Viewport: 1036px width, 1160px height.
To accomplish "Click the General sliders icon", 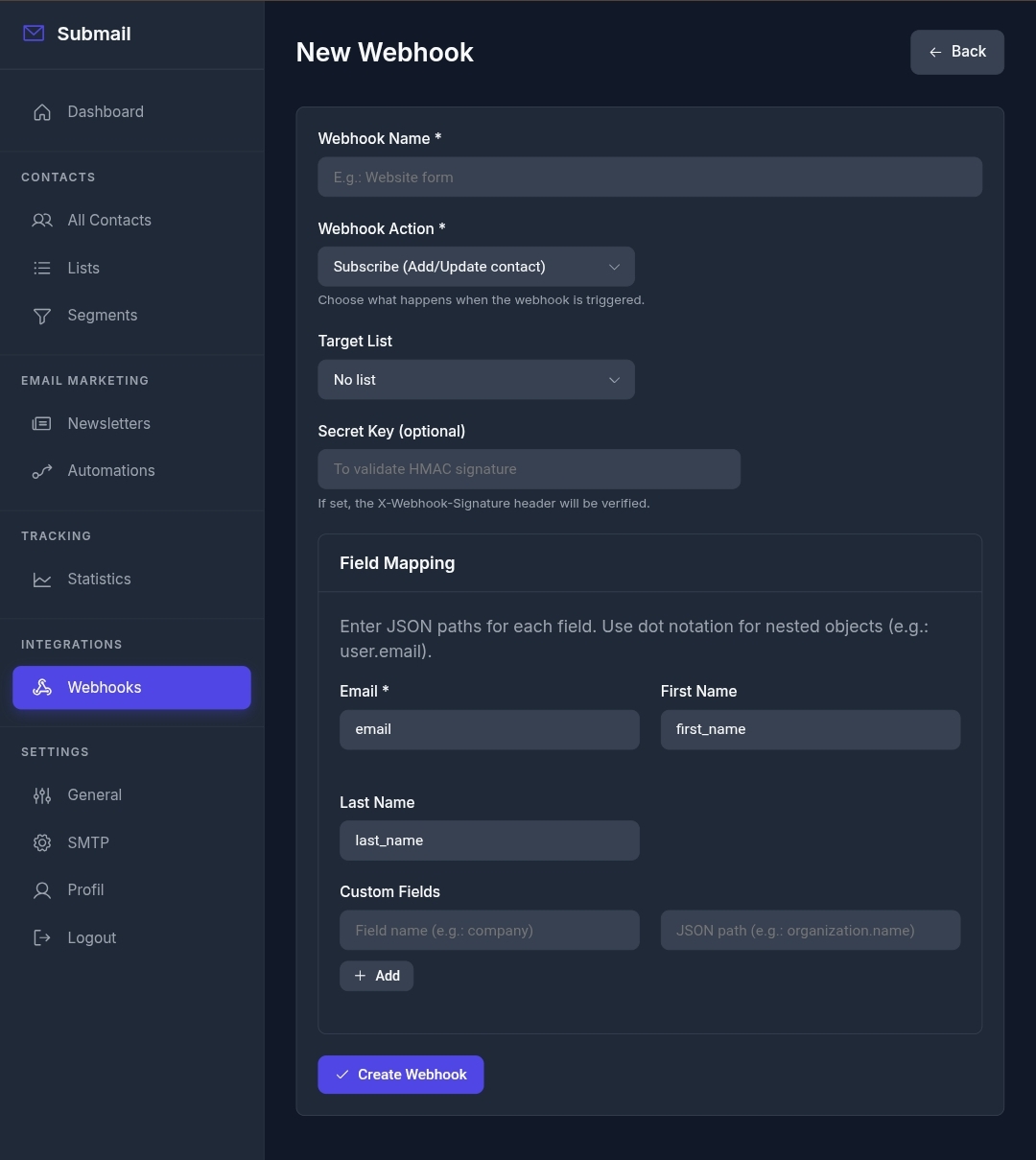I will point(42,795).
